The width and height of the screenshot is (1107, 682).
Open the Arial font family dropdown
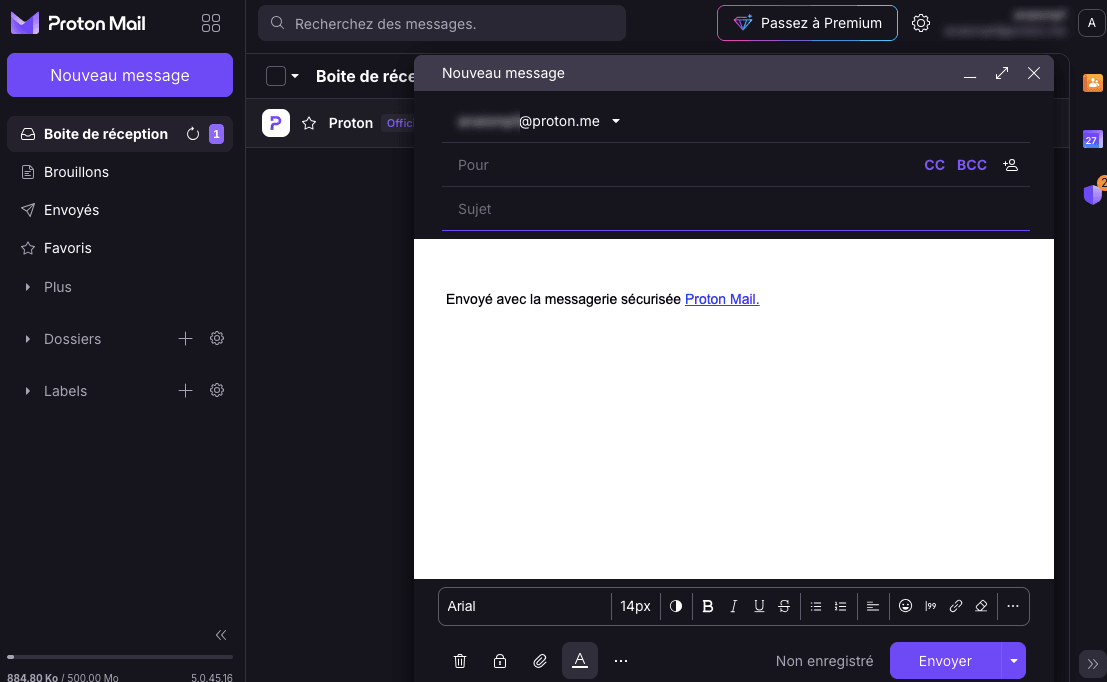(525, 606)
